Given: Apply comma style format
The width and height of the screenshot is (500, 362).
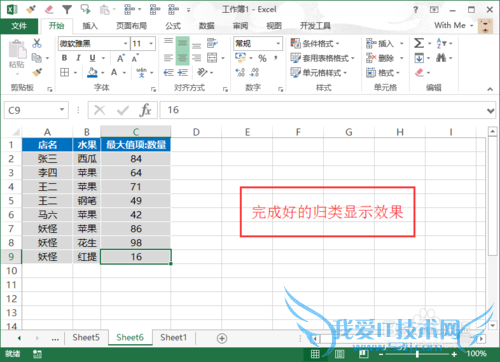Looking at the screenshot, I should 276,58.
